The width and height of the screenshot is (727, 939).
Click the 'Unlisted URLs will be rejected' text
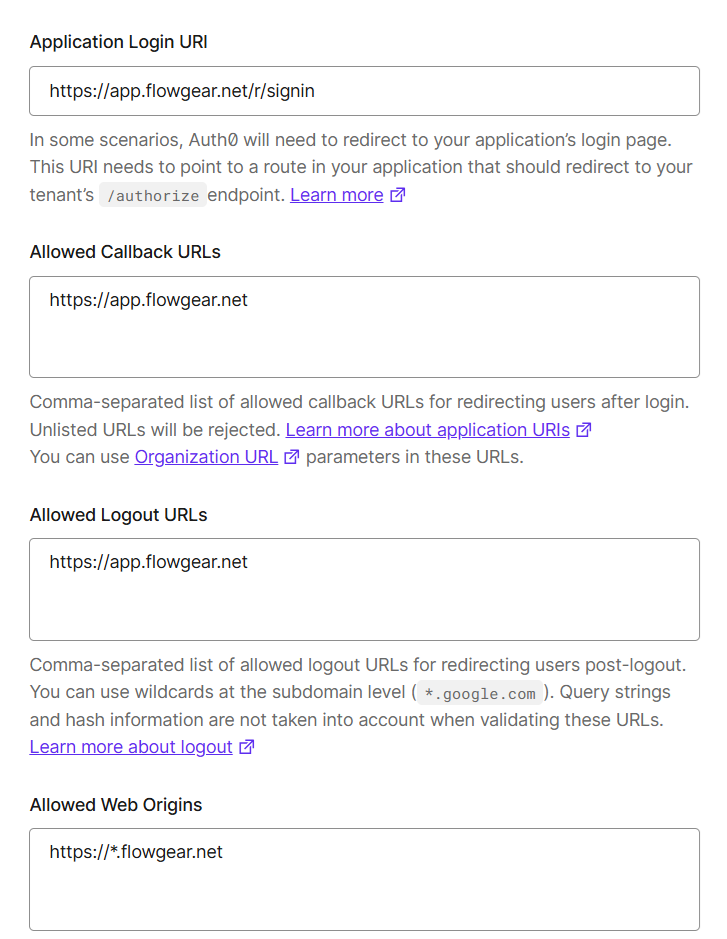155,431
